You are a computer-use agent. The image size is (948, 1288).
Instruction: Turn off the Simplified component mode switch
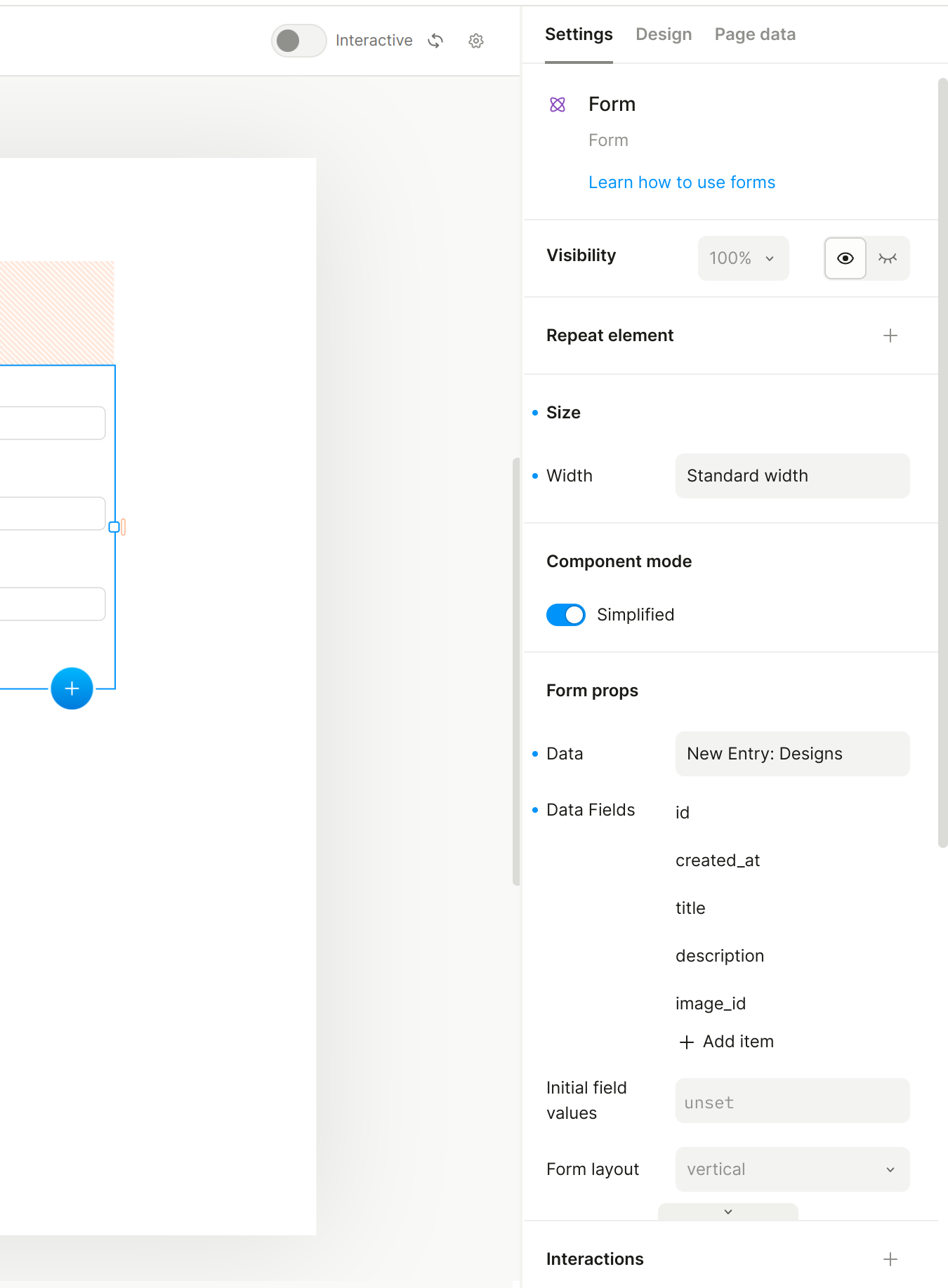coord(566,615)
